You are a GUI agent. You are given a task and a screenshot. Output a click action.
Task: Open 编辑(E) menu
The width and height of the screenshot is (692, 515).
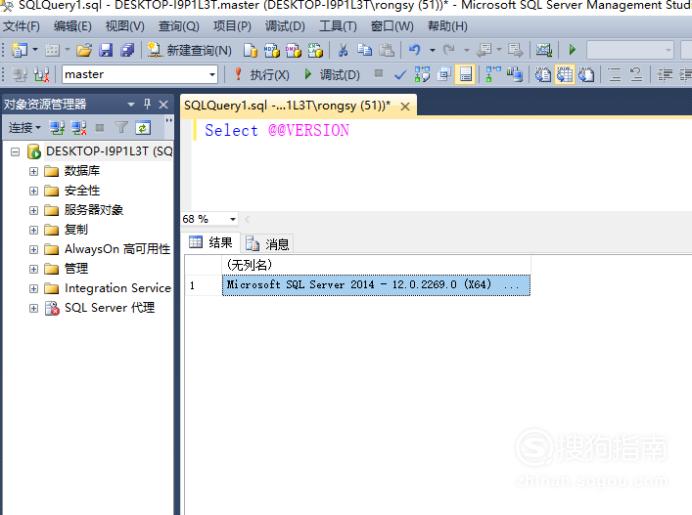[x=72, y=26]
